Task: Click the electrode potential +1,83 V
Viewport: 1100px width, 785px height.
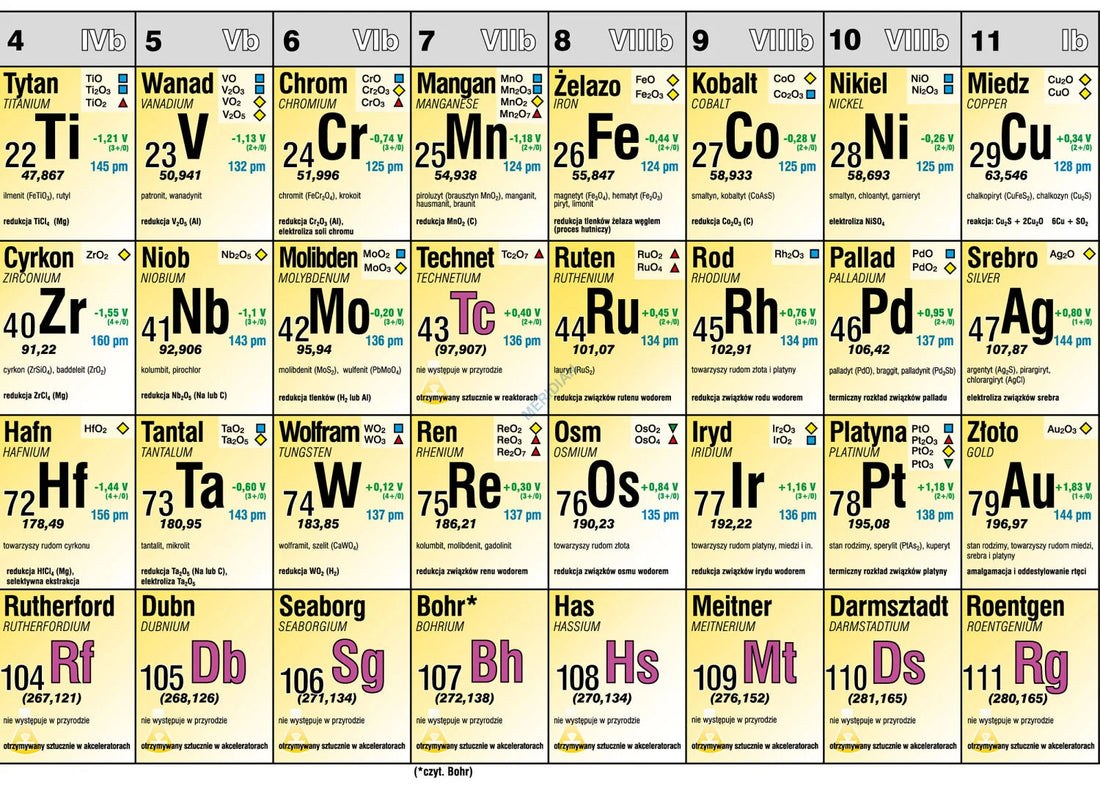Action: 1073,487
